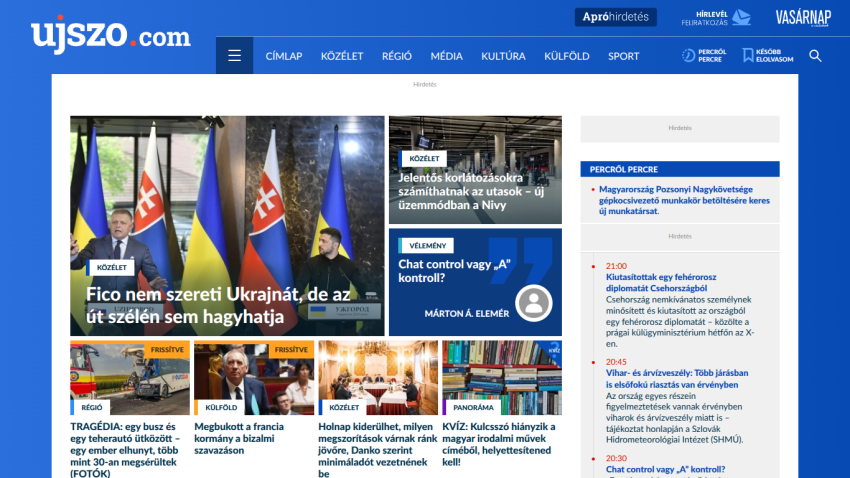Image resolution: width=850 pixels, height=478 pixels.
Task: Navigate to Kultúra section
Action: coord(503,56)
